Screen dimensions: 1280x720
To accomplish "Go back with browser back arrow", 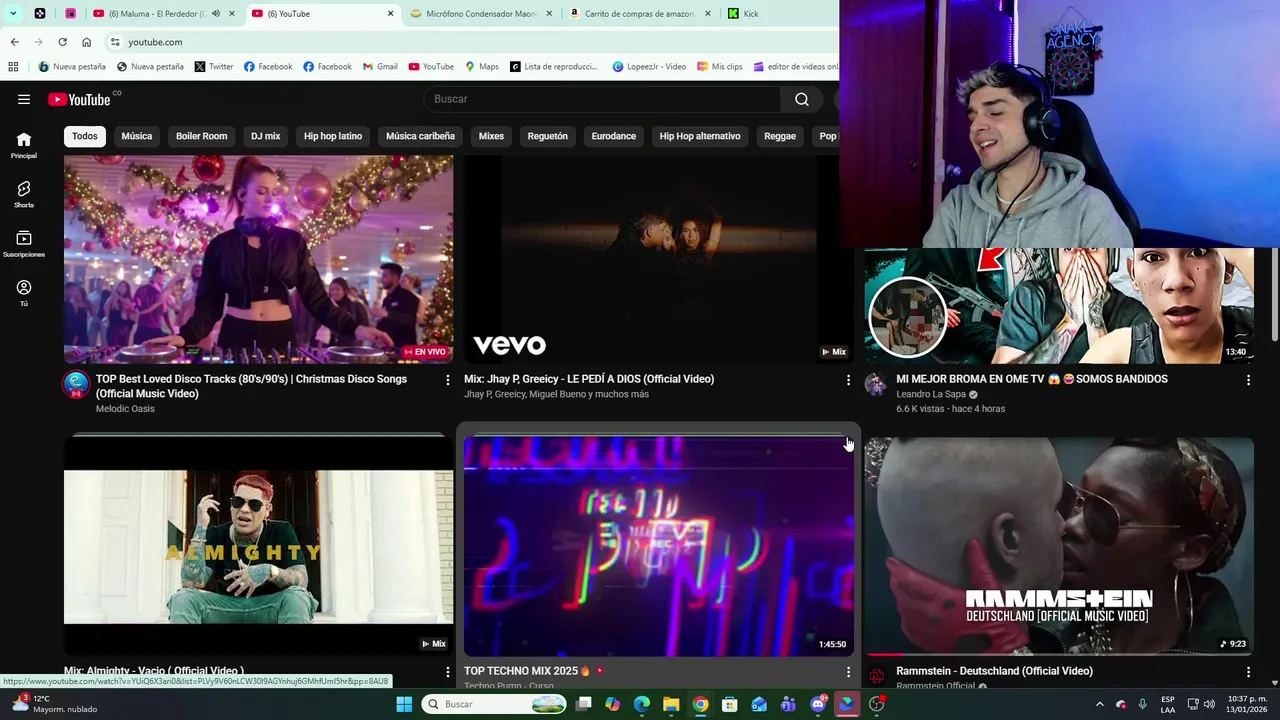I will [x=14, y=42].
